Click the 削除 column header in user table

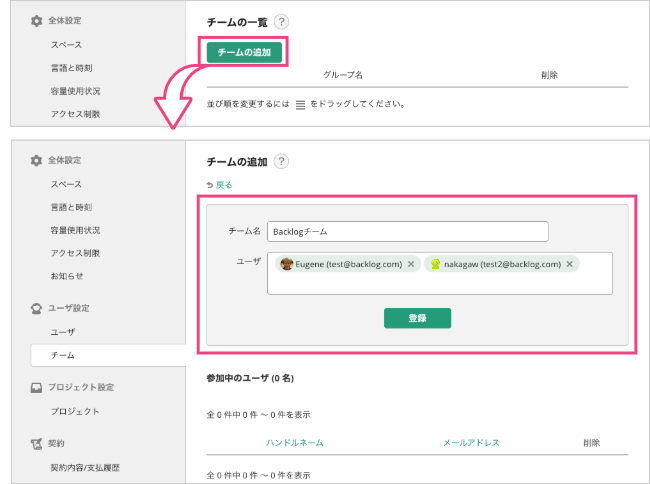point(592,443)
